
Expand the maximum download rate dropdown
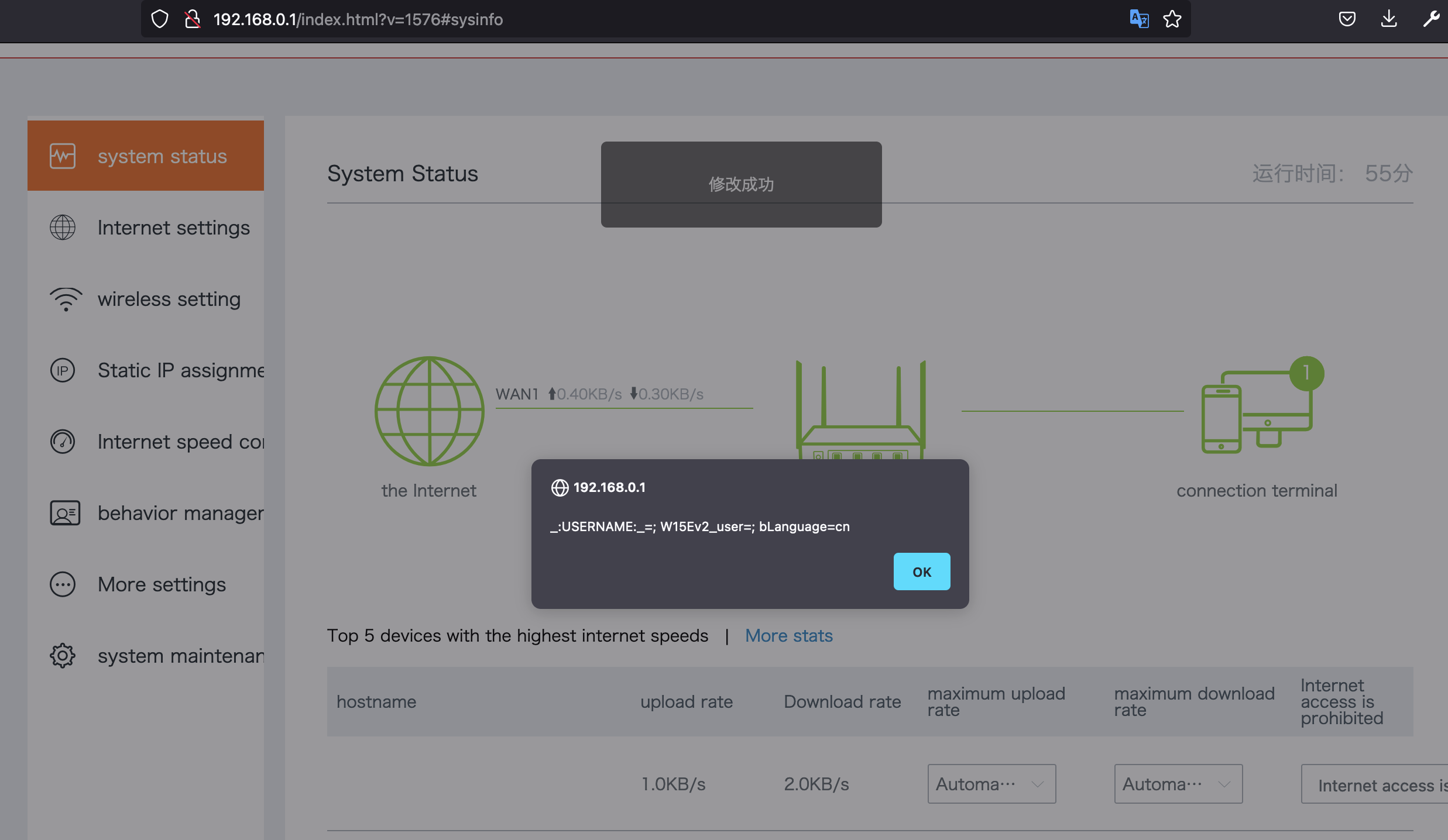(x=1178, y=784)
